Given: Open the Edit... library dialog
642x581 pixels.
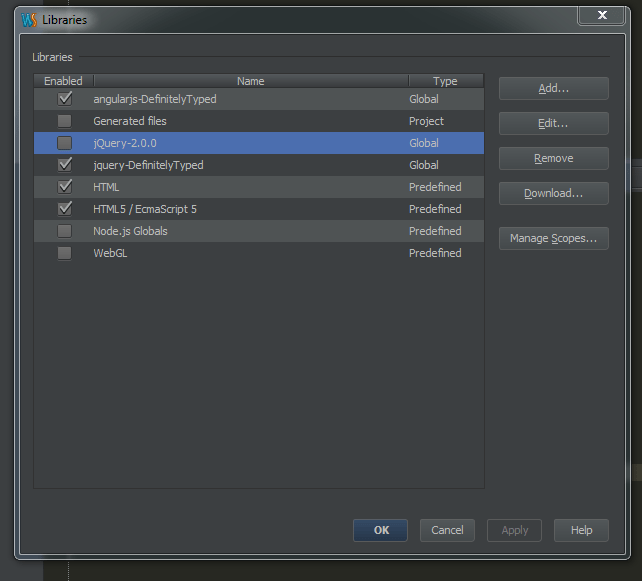Looking at the screenshot, I should tap(554, 123).
